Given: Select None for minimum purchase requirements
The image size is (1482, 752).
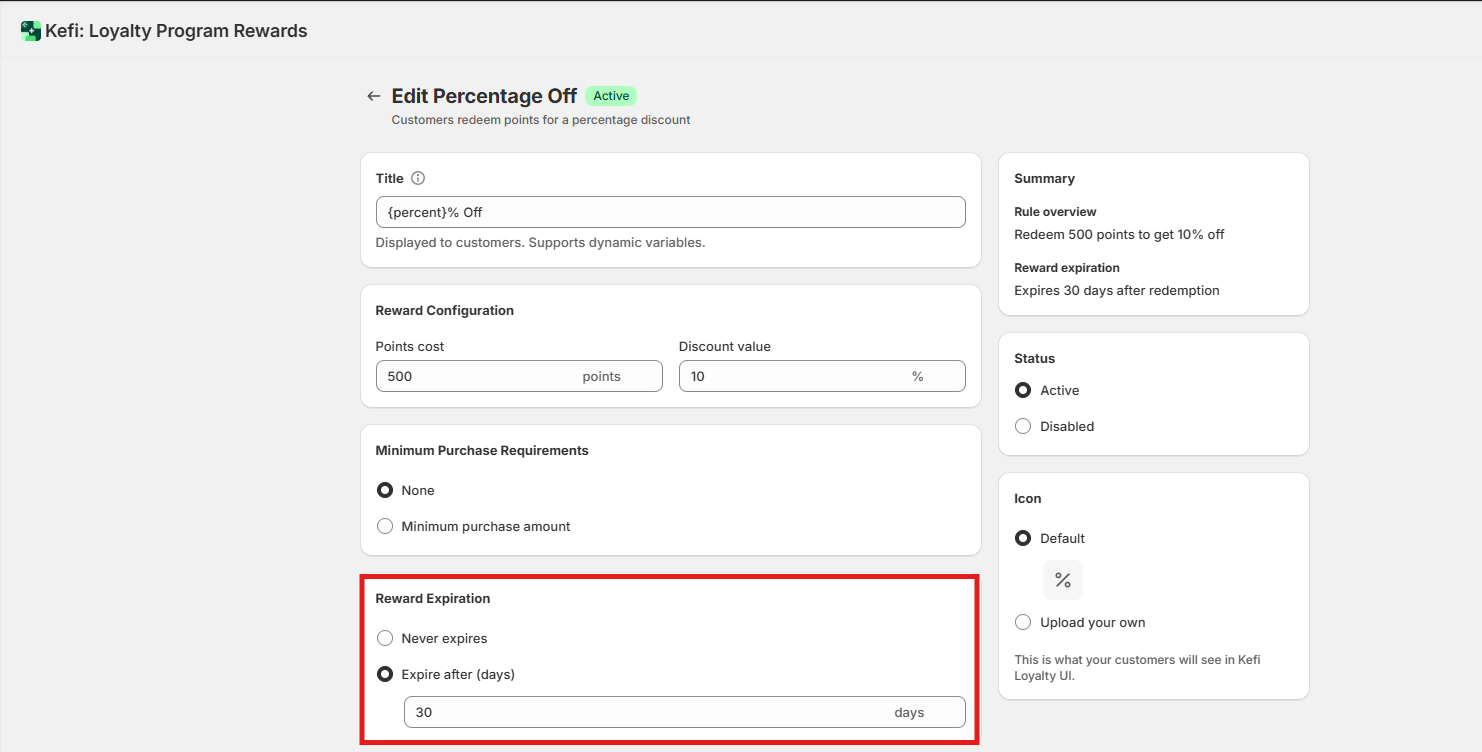Looking at the screenshot, I should tap(385, 490).
